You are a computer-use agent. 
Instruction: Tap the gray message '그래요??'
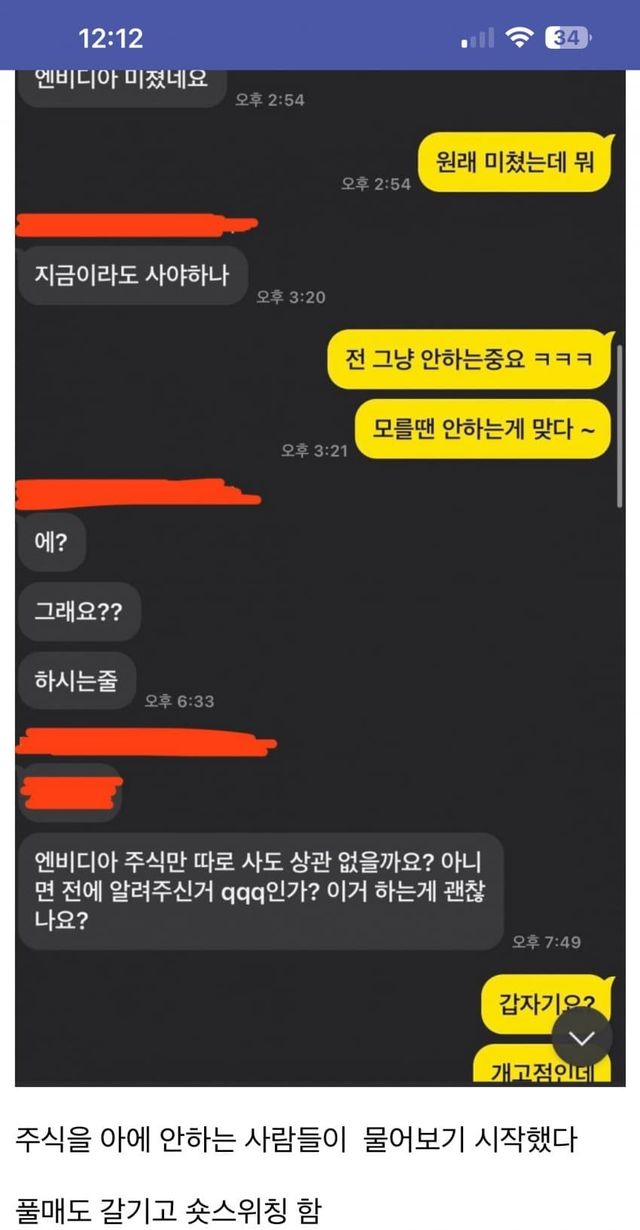pyautogui.click(x=79, y=613)
